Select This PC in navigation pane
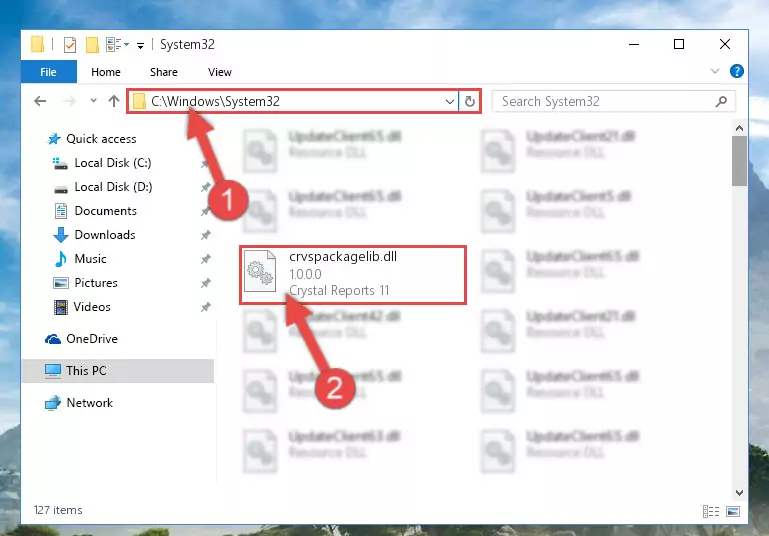Screen dimensions: 769x536 (118, 371)
